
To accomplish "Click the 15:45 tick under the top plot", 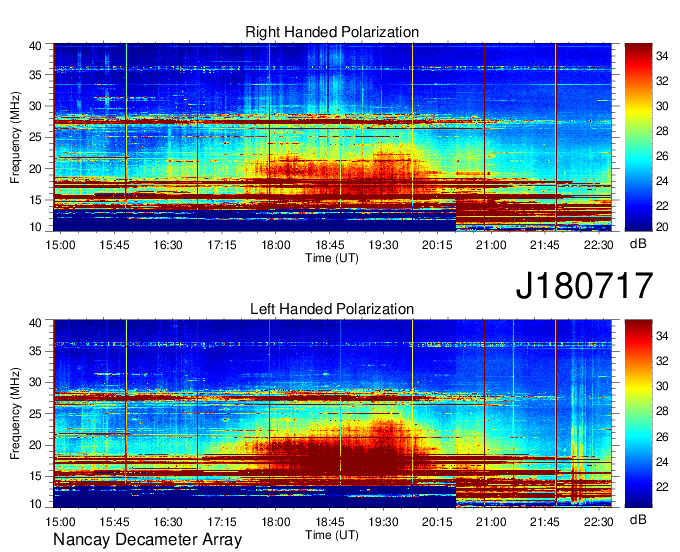I will coord(114,245).
